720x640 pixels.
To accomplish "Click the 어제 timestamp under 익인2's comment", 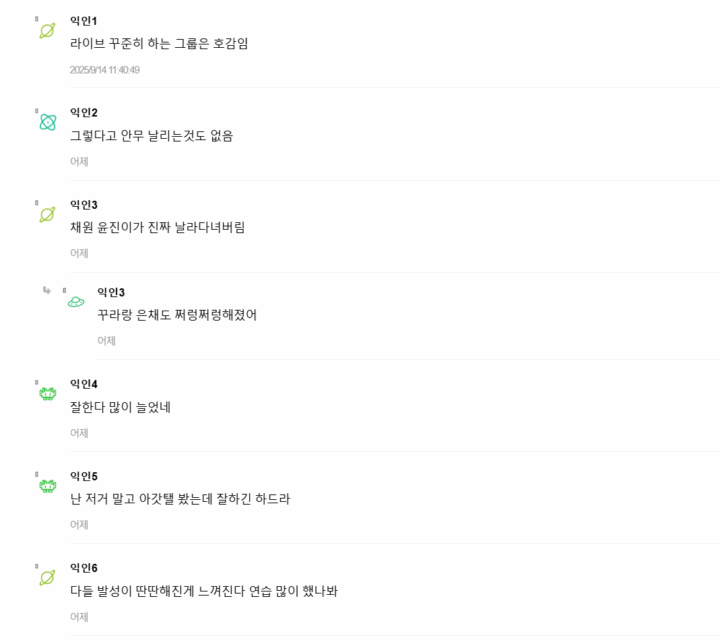I will (x=79, y=161).
